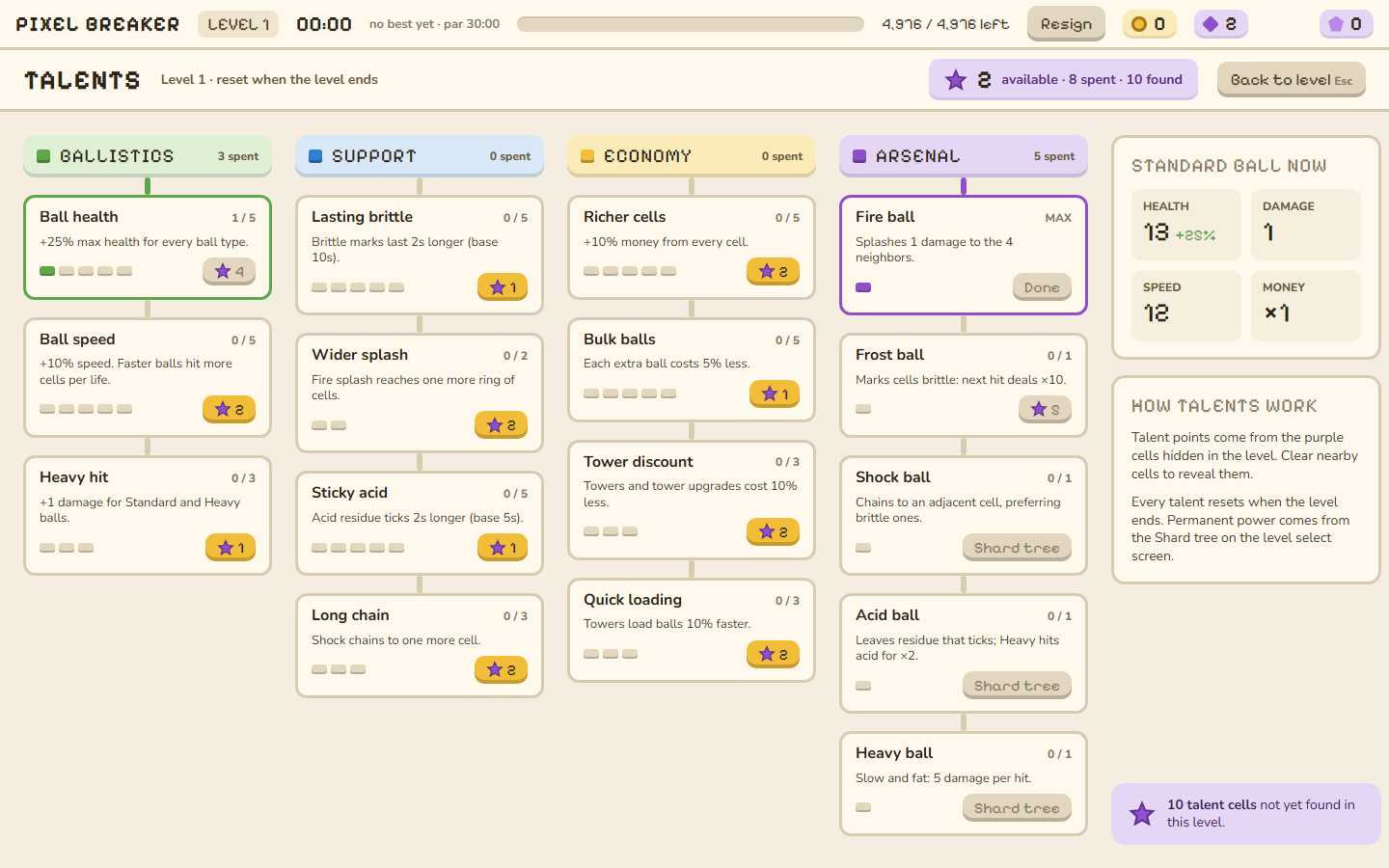Image resolution: width=1389 pixels, height=868 pixels.
Task: Click the star in the talent cells notice
Action: click(x=1142, y=814)
